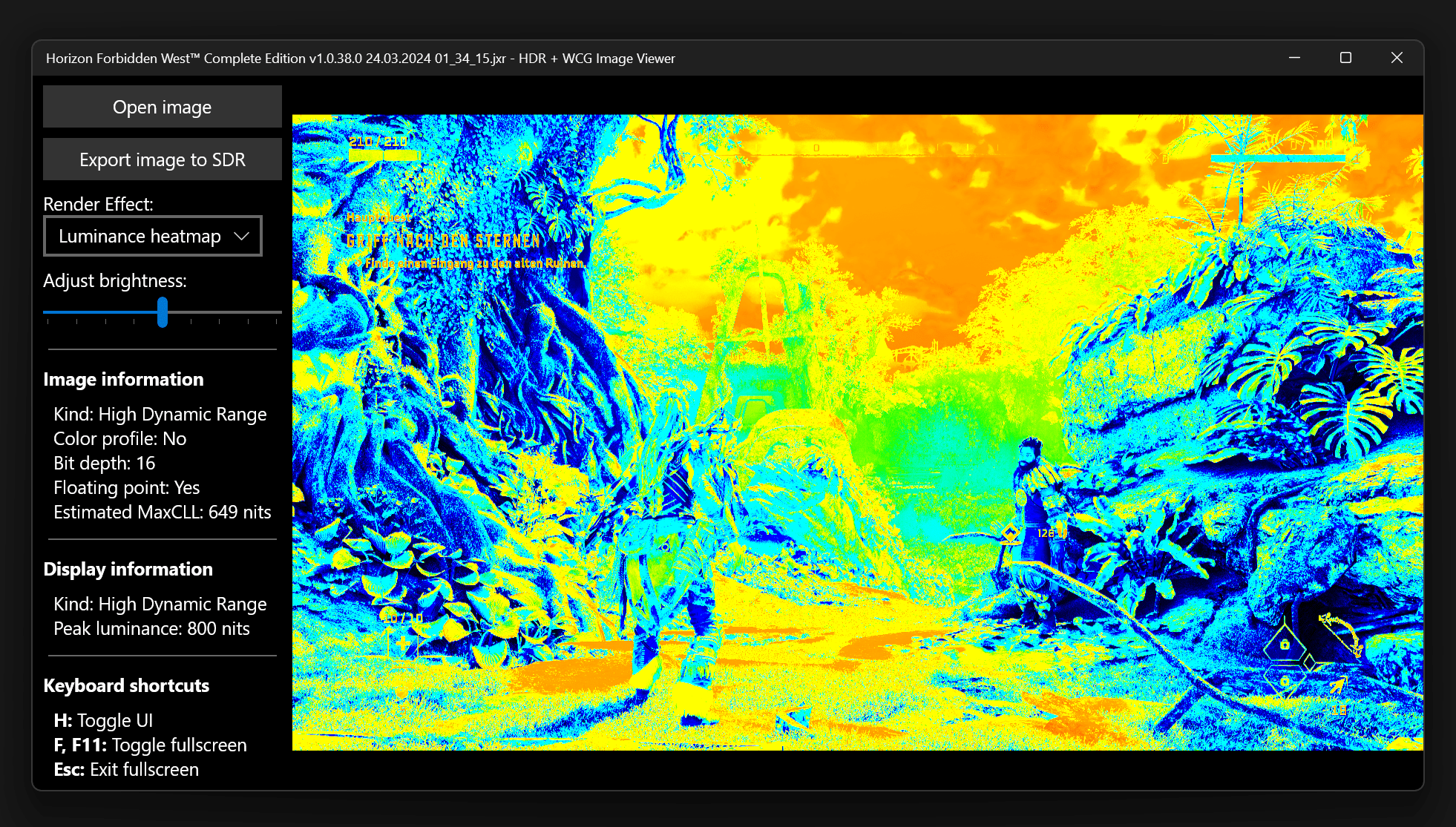
Task: Click the Open image button
Action: point(162,107)
